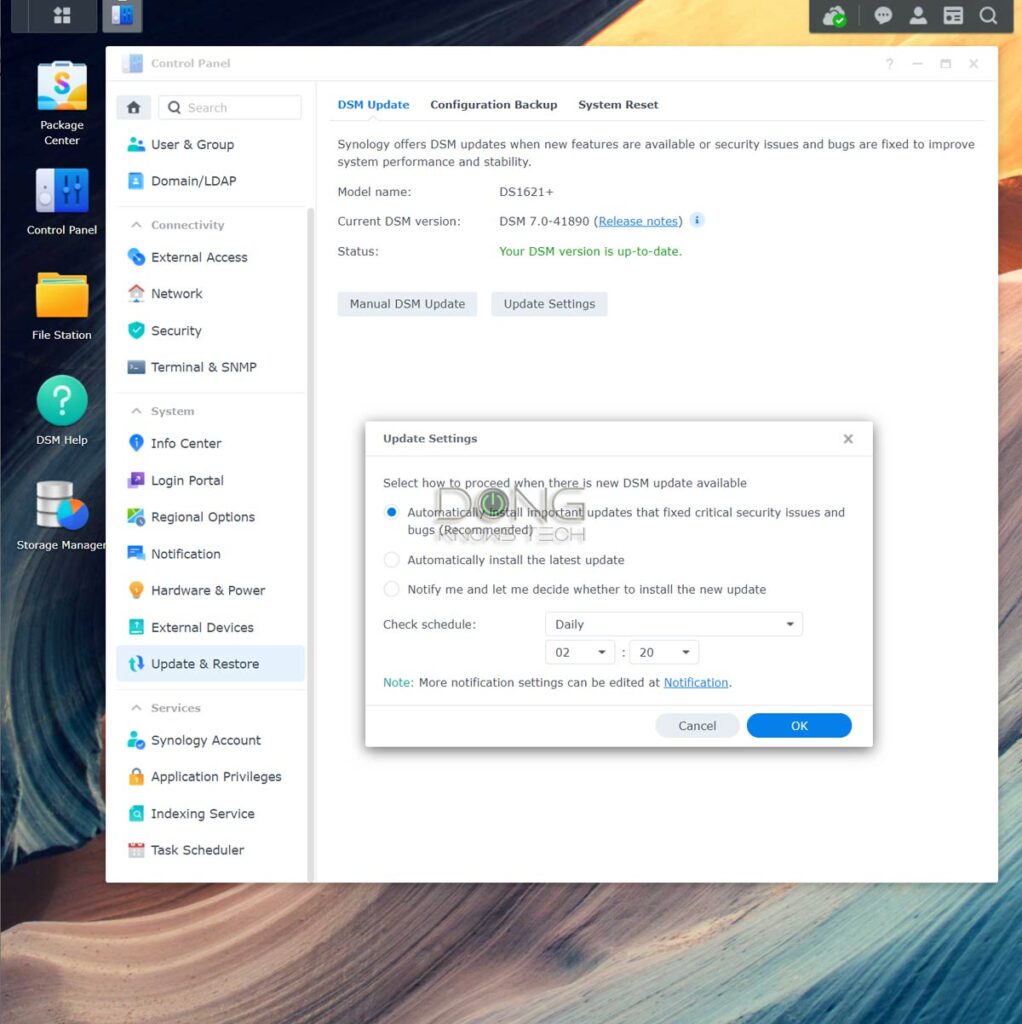This screenshot has width=1022, height=1024.
Task: Switch to System Reset tab
Action: 618,104
